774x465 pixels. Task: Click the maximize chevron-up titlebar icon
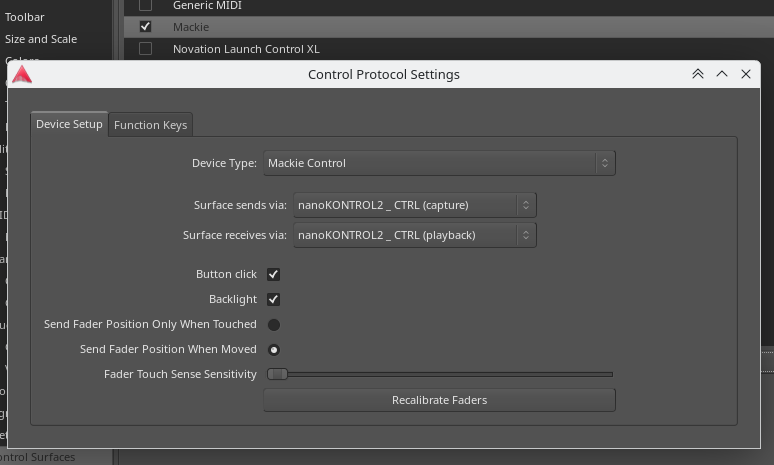pyautogui.click(x=722, y=74)
